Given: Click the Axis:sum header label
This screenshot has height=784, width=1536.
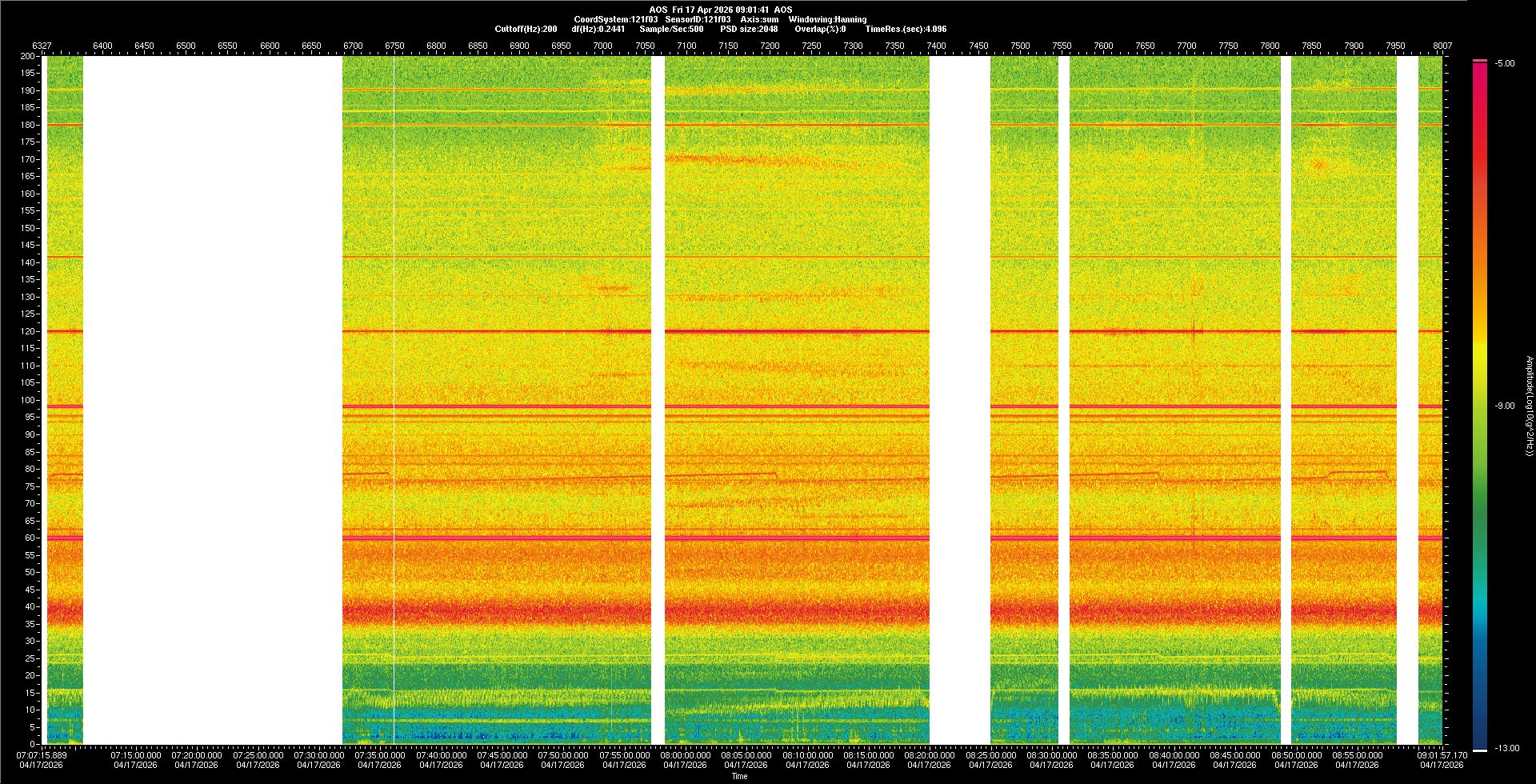Looking at the screenshot, I should pos(759,19).
